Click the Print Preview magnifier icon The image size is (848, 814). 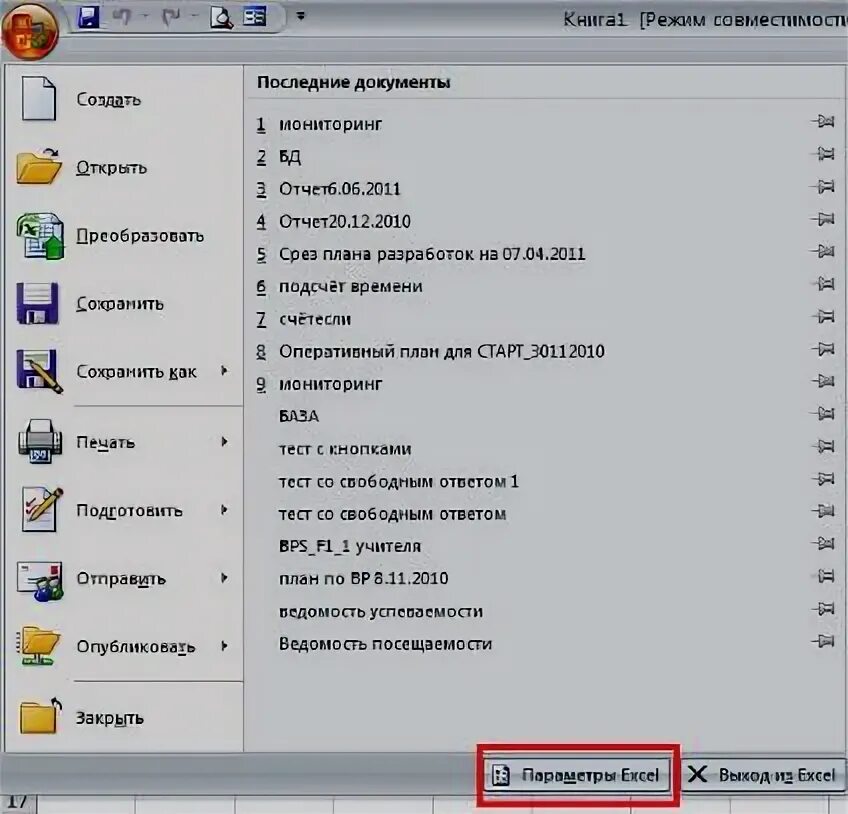coord(222,17)
